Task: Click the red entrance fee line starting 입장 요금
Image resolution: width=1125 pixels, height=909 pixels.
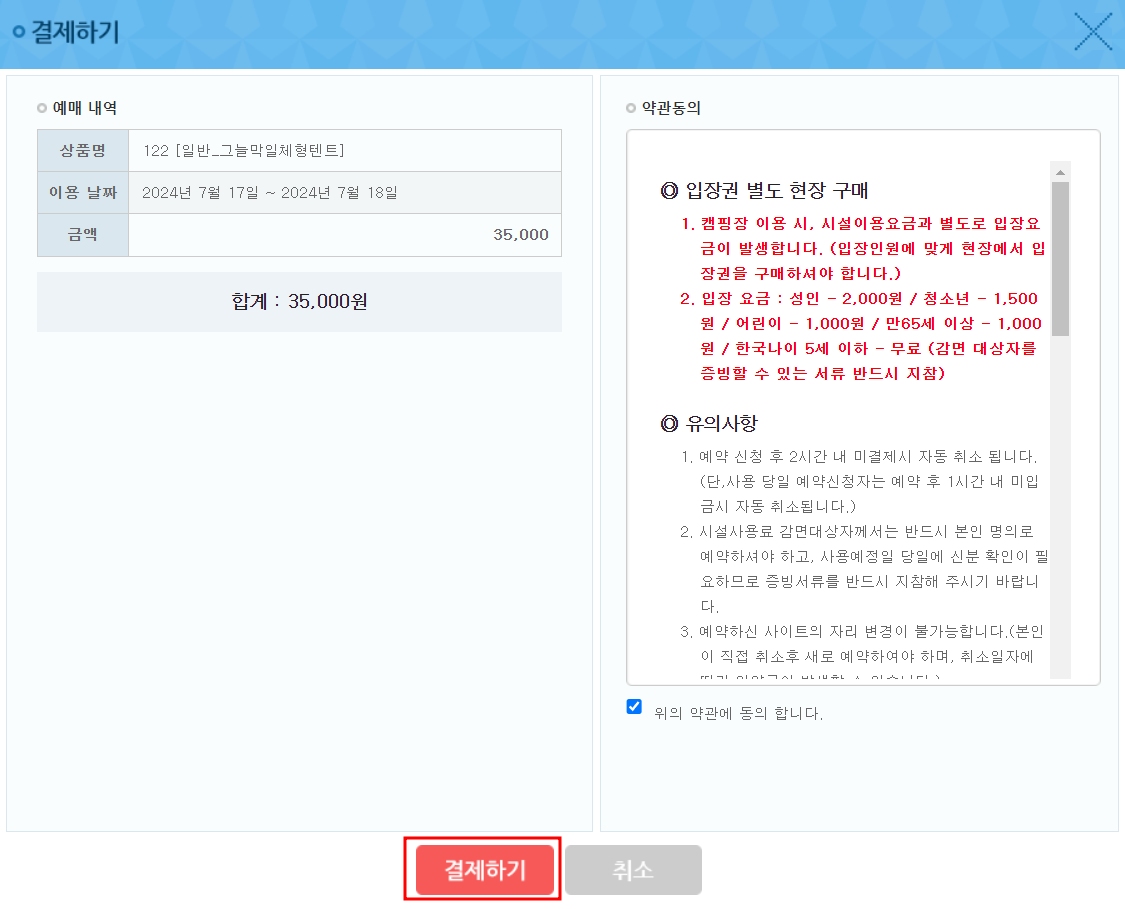Action: pos(861,336)
